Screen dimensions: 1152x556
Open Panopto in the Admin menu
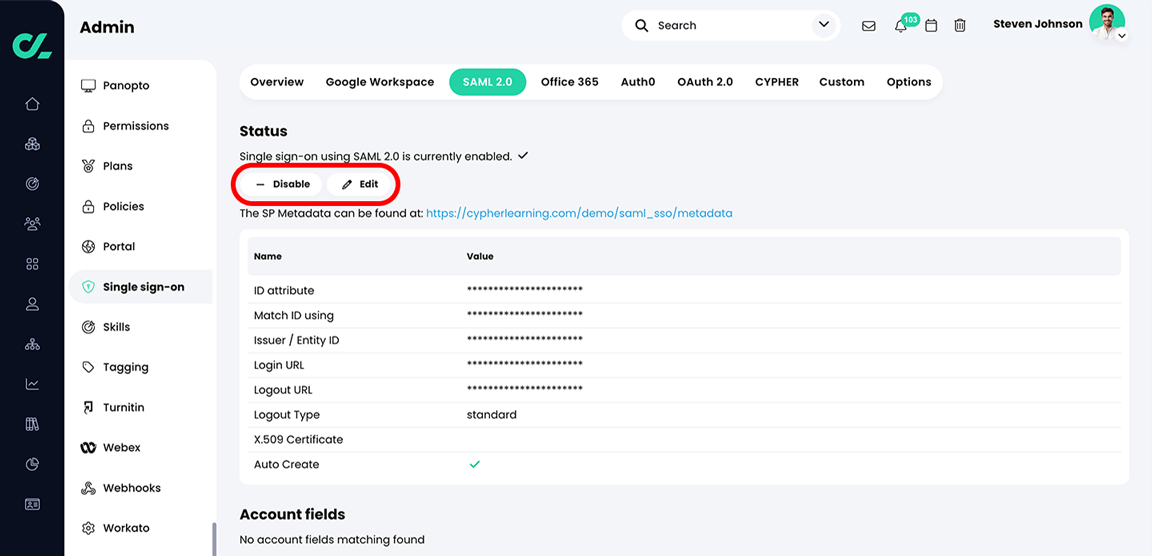(x=126, y=86)
